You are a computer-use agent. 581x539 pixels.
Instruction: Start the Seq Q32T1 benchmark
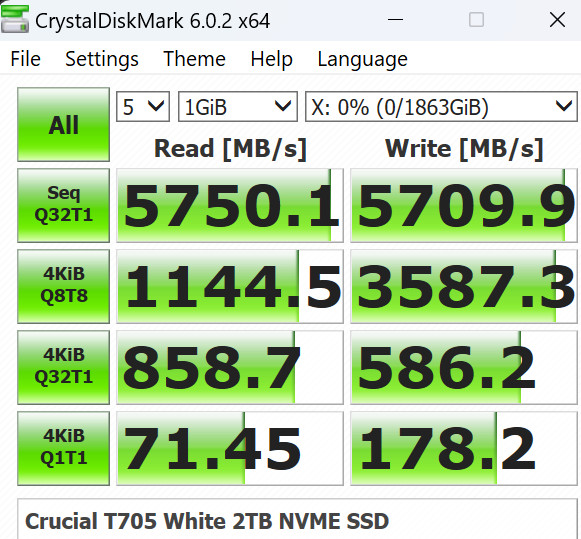click(63, 206)
